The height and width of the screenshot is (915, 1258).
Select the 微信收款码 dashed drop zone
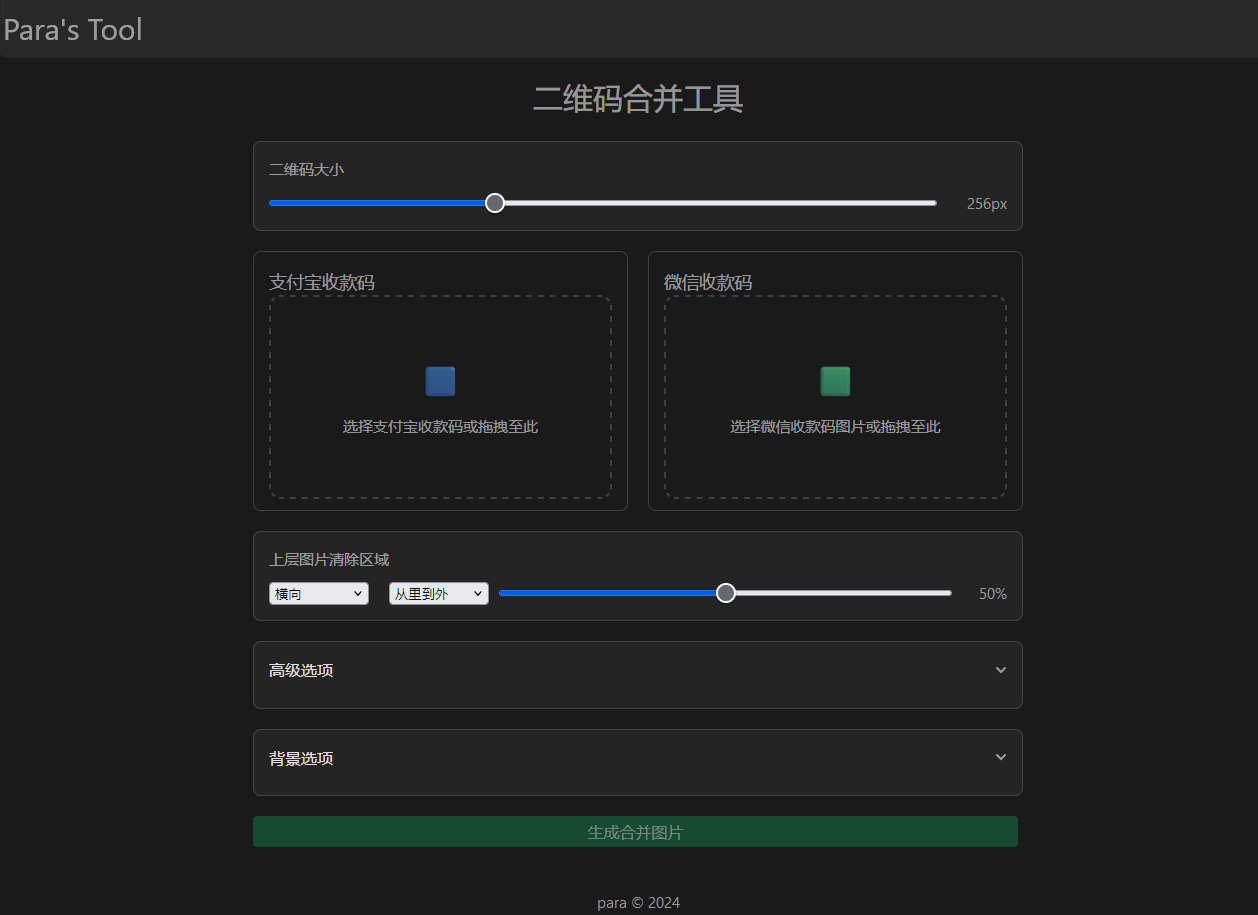pyautogui.click(x=835, y=397)
